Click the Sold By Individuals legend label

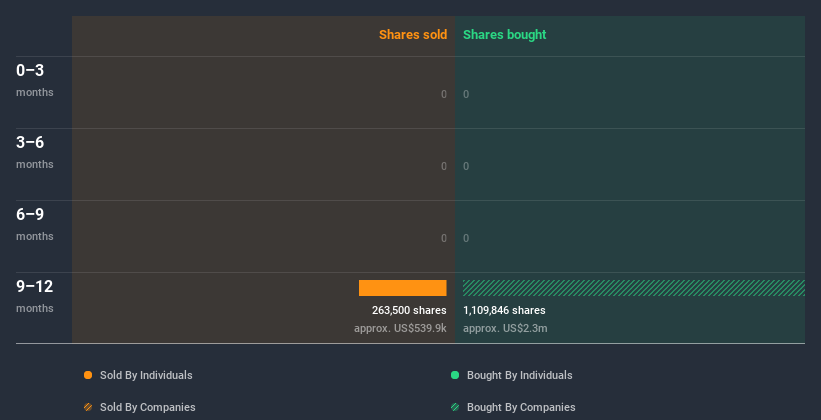tap(146, 375)
